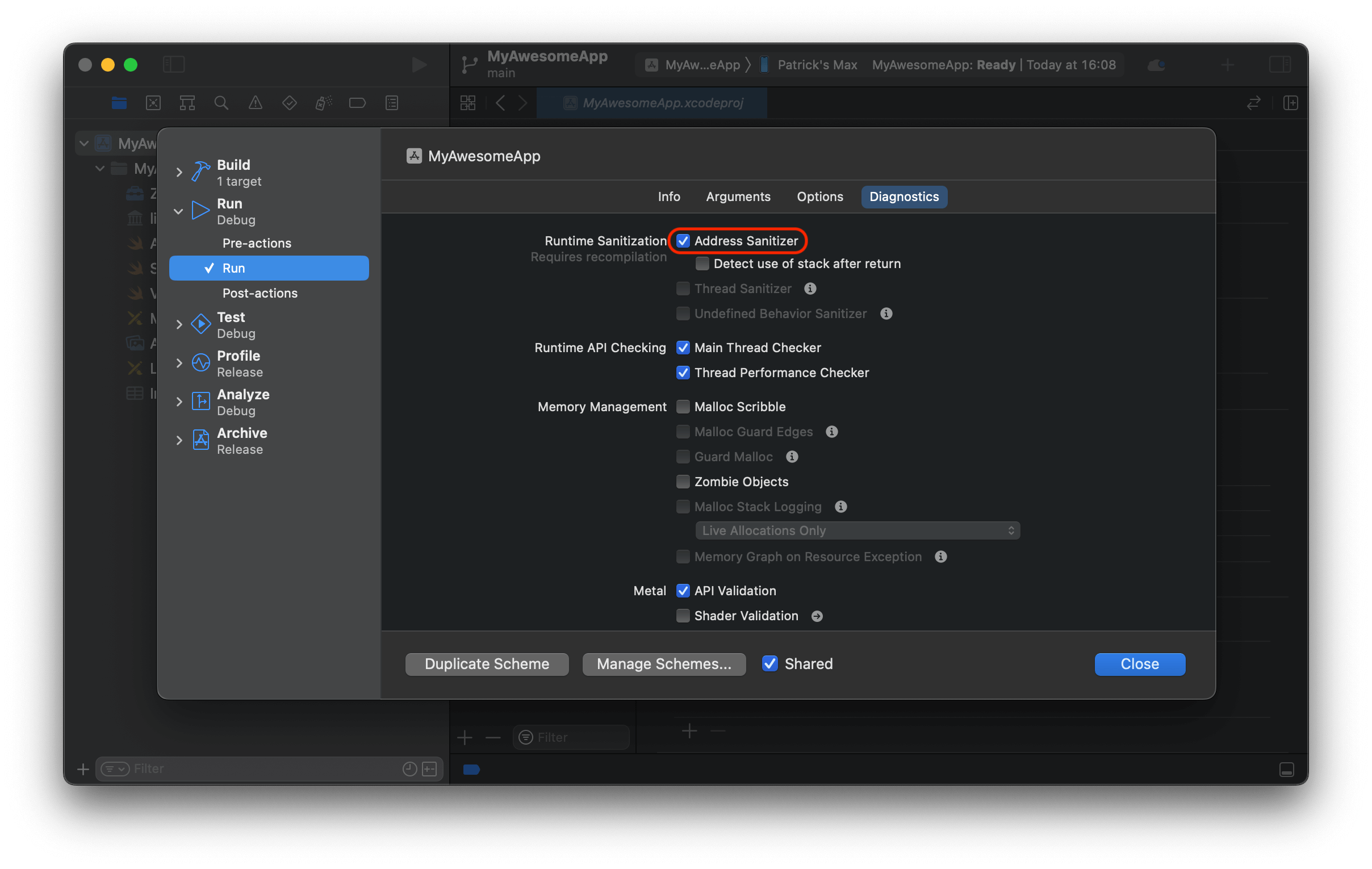Uncheck Main Thread Checker

click(x=683, y=348)
